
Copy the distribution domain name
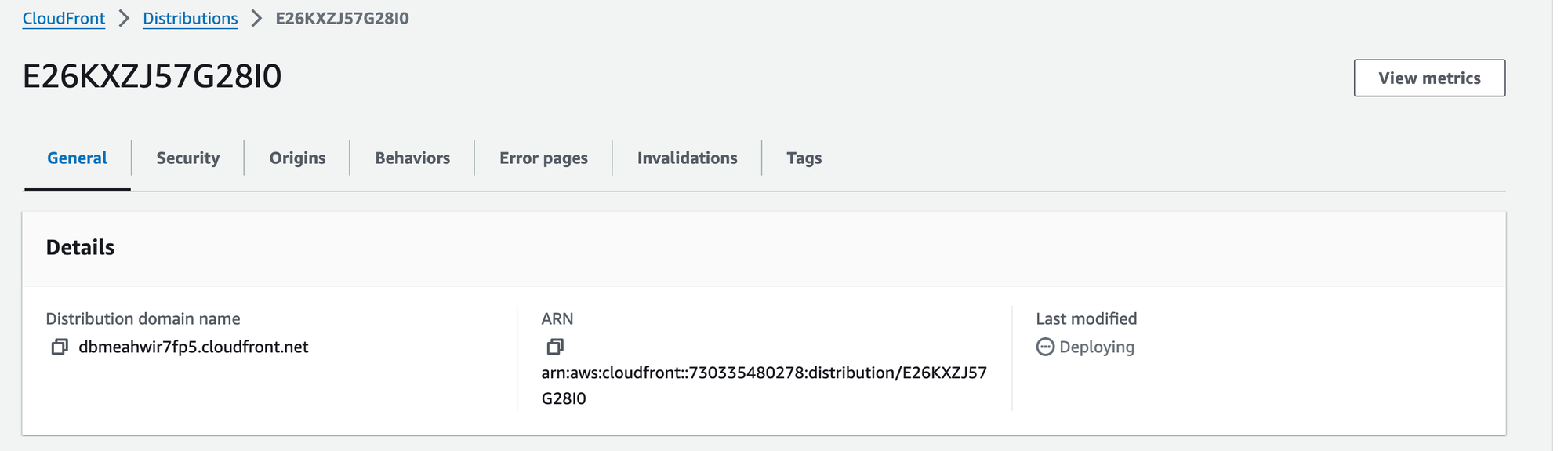[60, 347]
